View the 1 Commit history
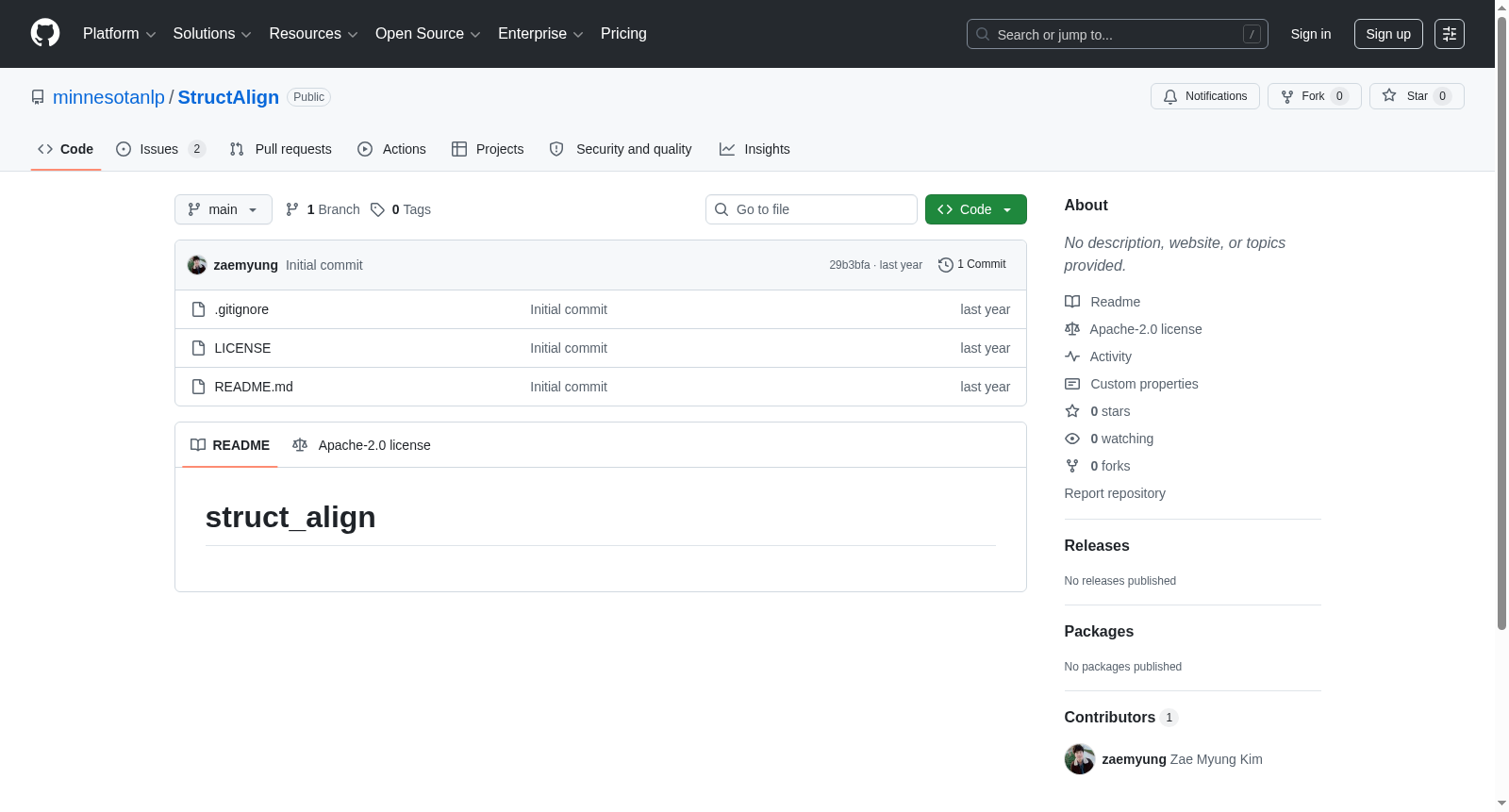The image size is (1509, 812). point(972,265)
